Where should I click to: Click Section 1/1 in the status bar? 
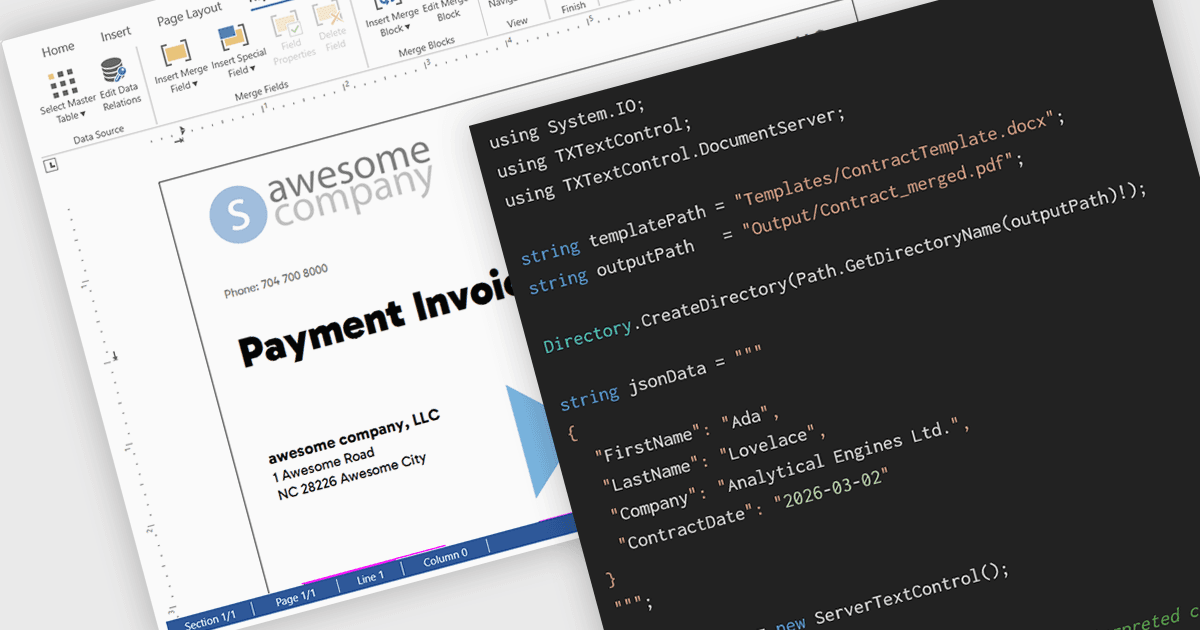click(x=210, y=619)
